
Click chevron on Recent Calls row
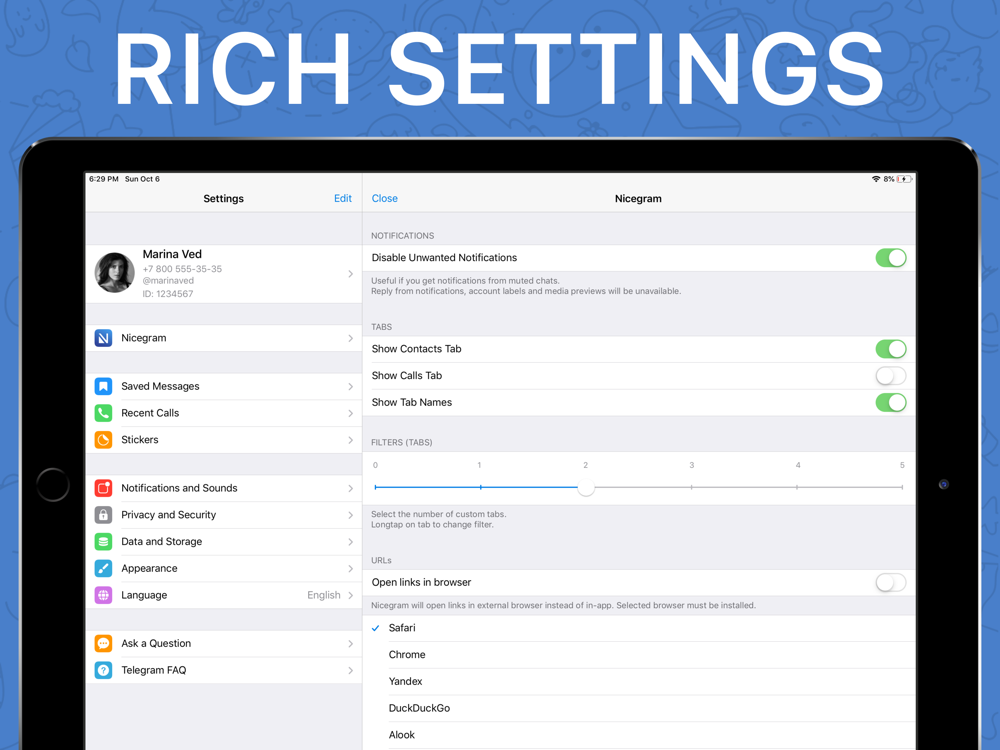point(351,414)
